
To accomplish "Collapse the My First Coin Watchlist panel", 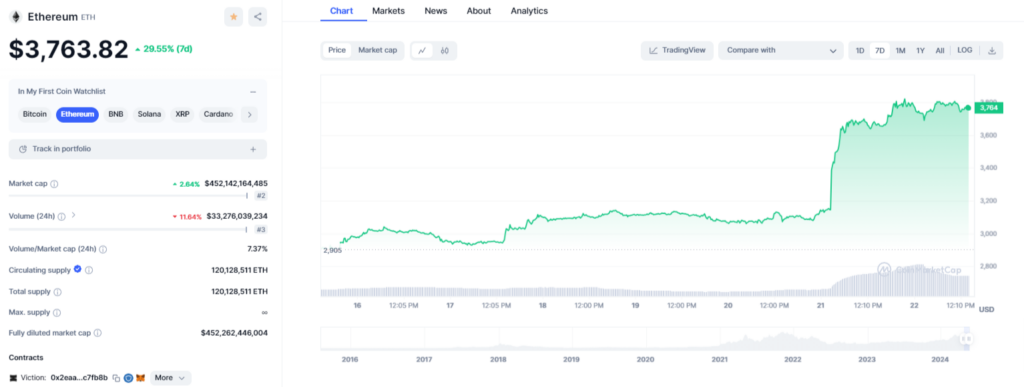I will pos(253,92).
